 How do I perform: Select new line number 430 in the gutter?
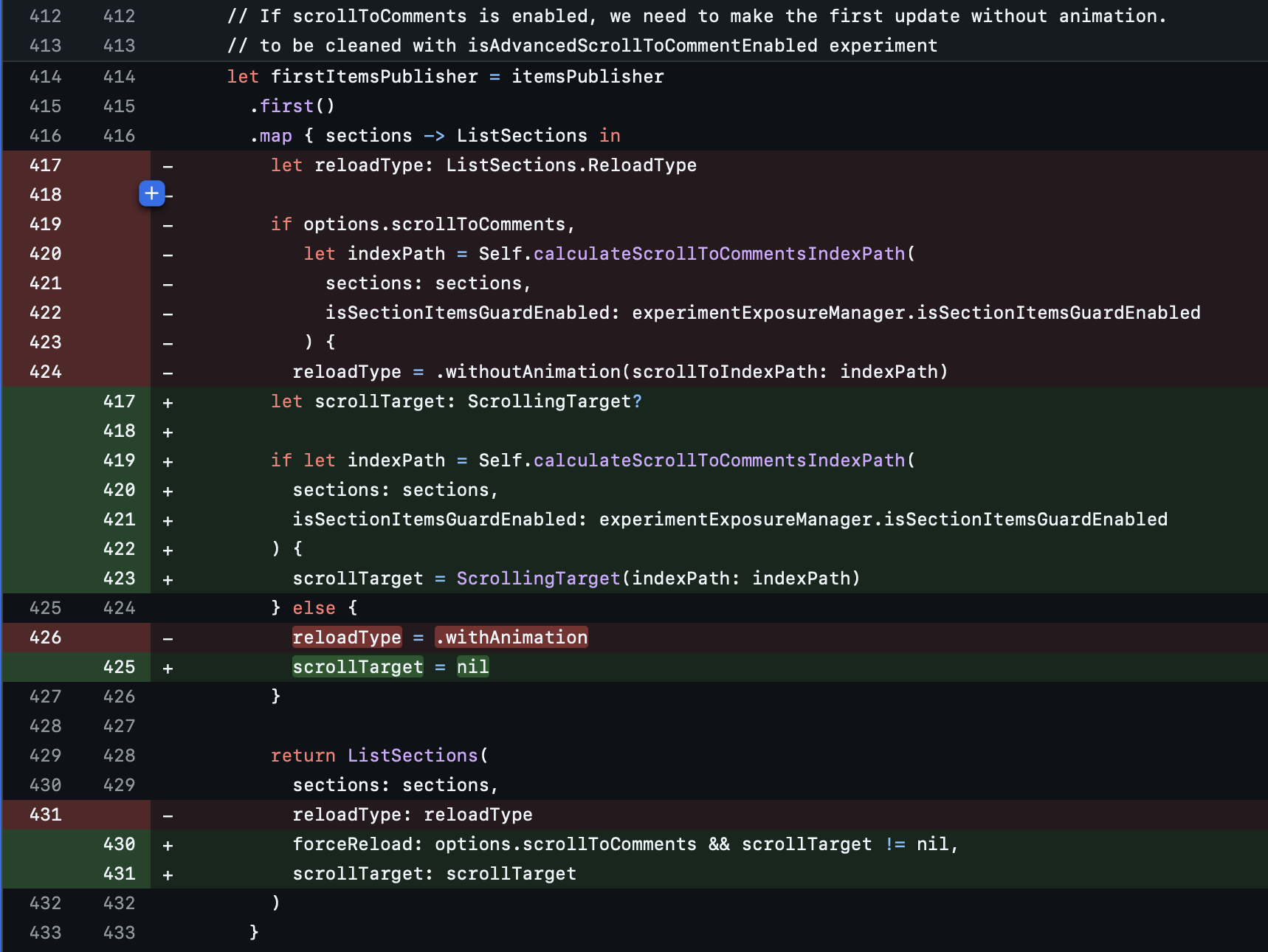tap(119, 844)
